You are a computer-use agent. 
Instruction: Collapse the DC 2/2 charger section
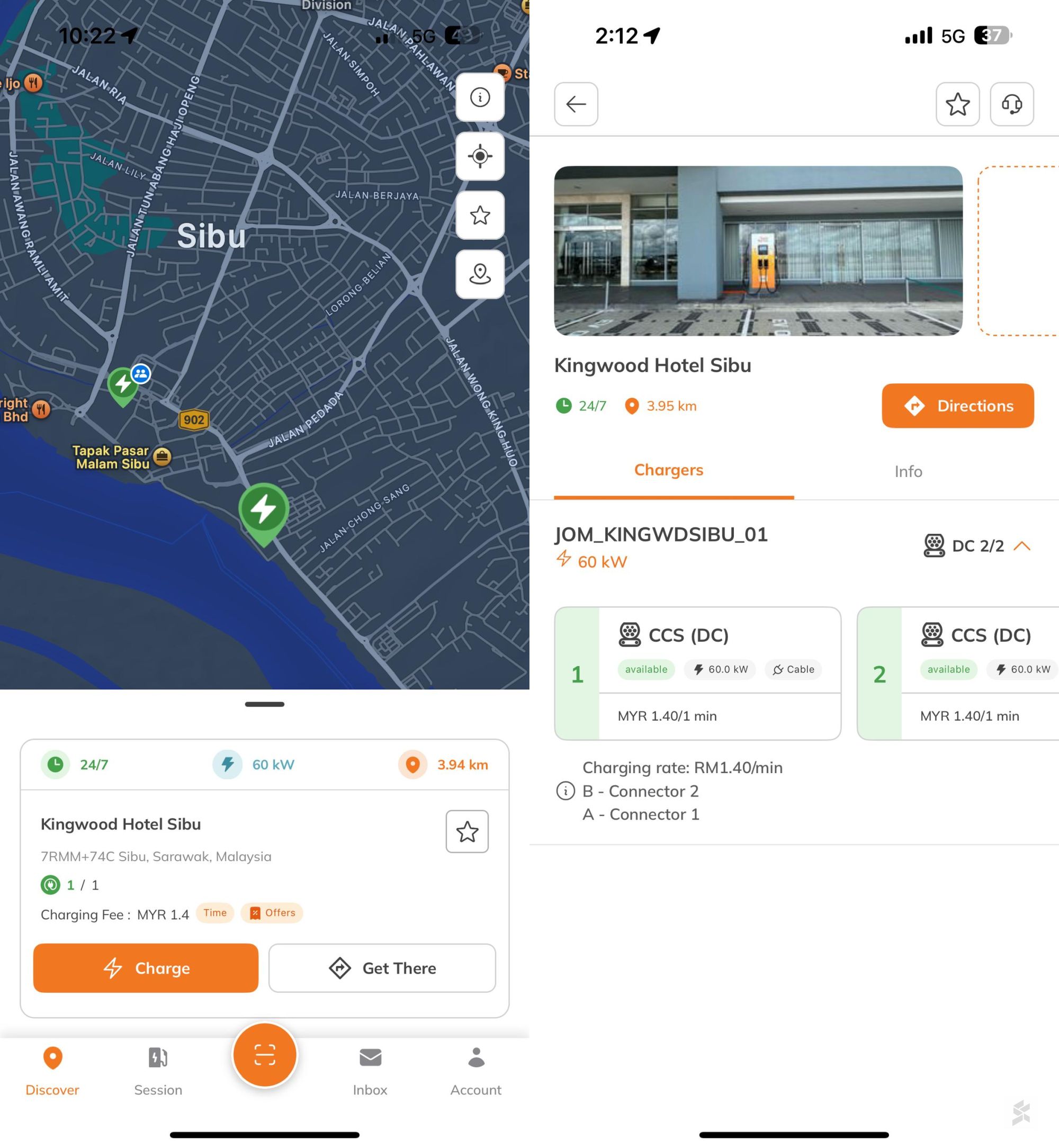tap(1022, 545)
